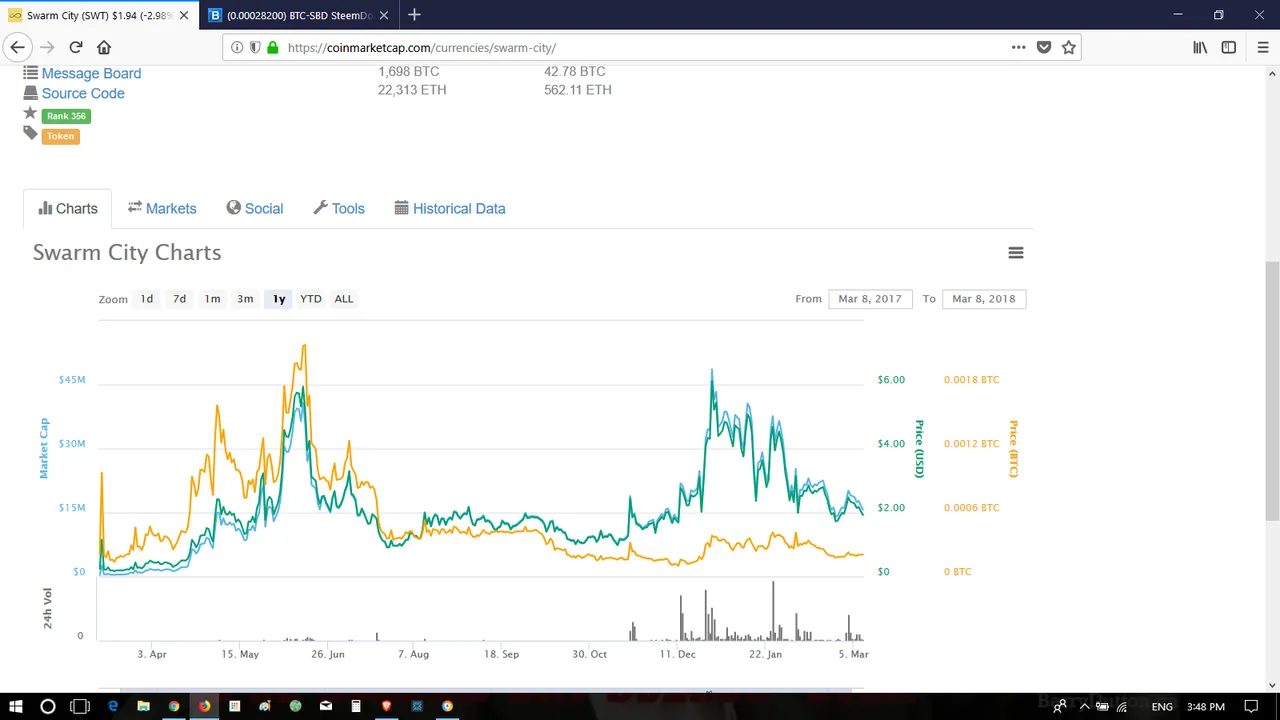1280x720 pixels.
Task: Open the chart context hamburger menu
Action: [x=1016, y=253]
